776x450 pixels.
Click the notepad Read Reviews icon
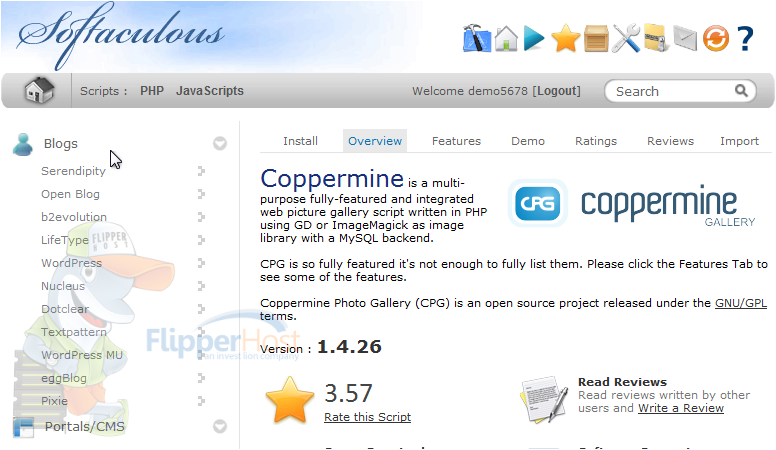click(x=544, y=400)
